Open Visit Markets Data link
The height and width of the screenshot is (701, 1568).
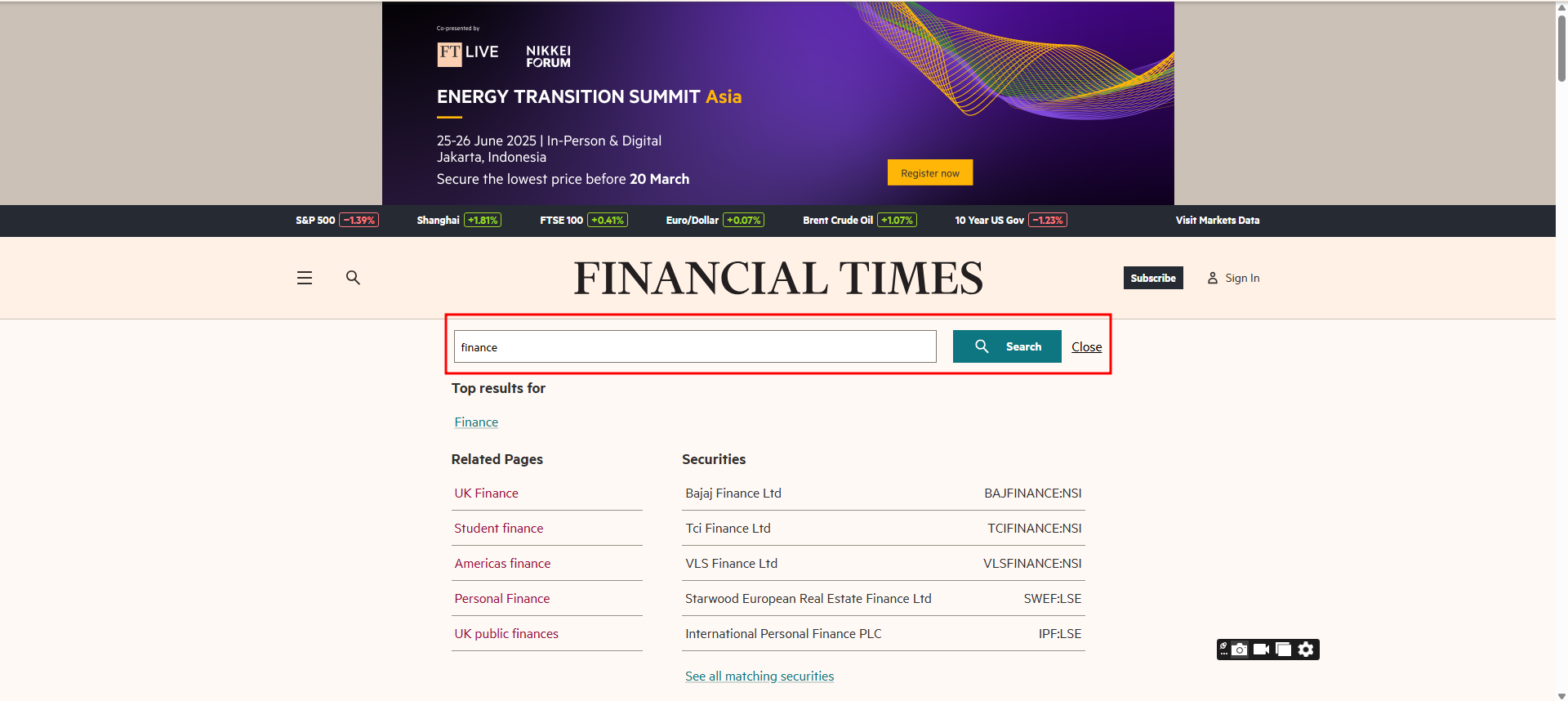1217,221
